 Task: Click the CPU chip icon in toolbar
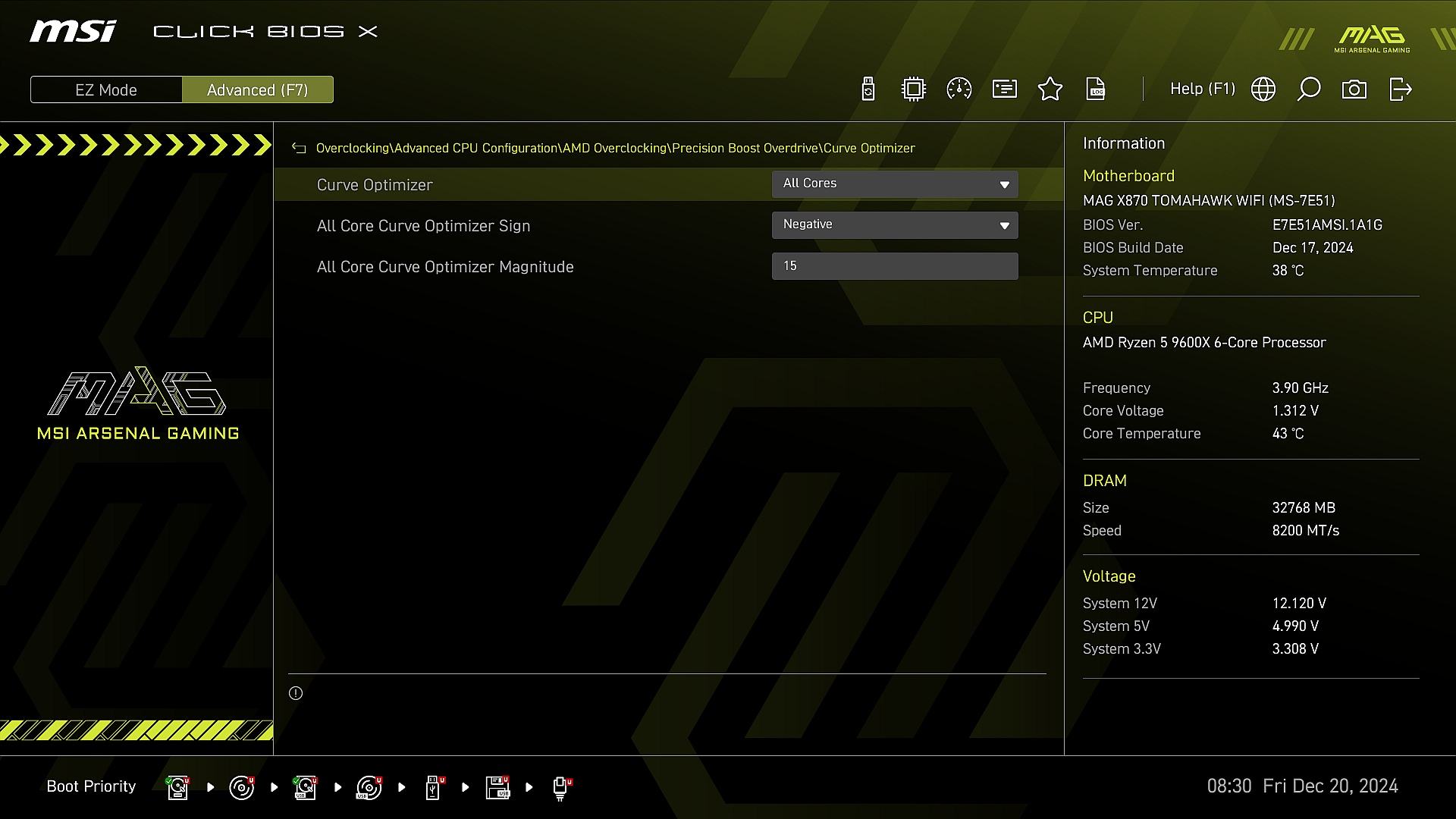tap(914, 89)
